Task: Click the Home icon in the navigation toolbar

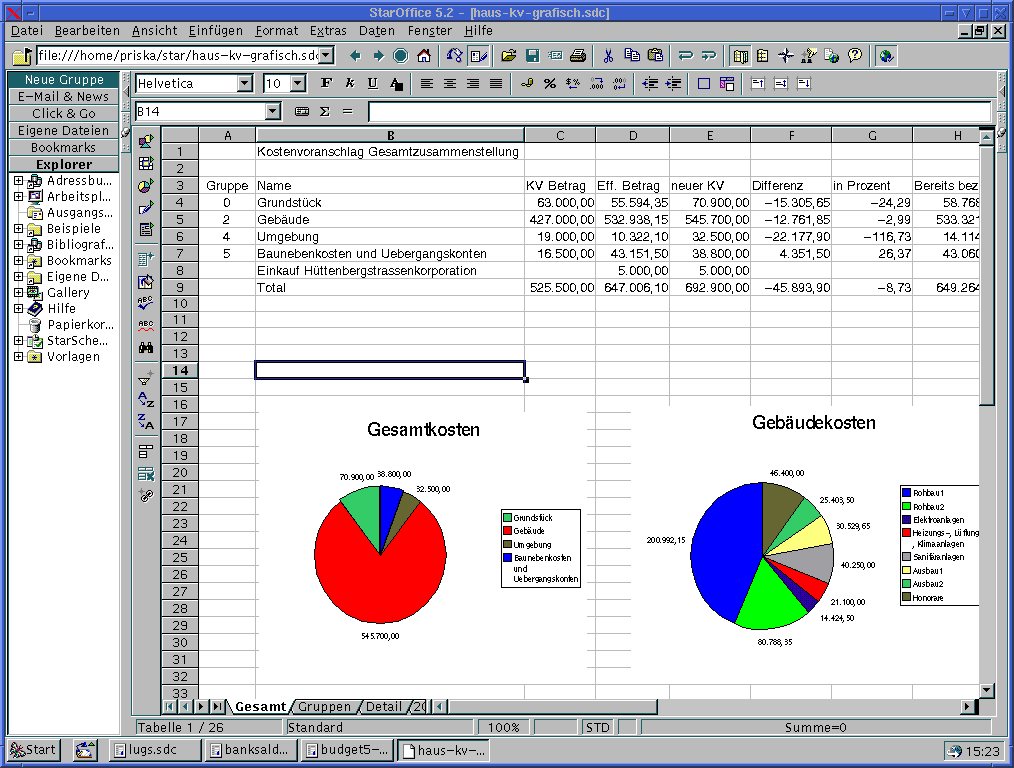Action: click(424, 56)
